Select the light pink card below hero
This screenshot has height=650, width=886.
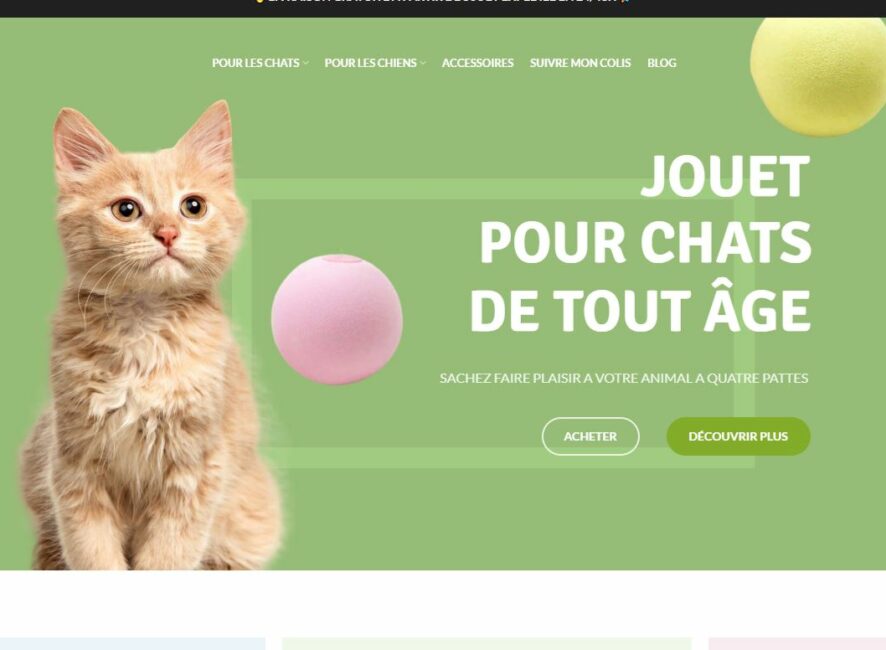tap(797, 644)
